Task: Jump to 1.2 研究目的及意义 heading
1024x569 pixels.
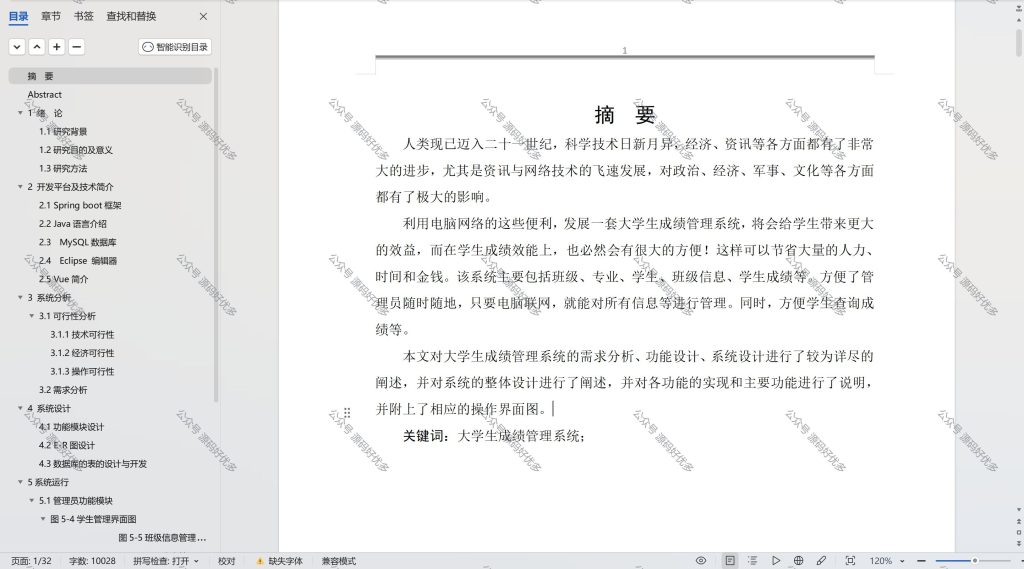Action: pos(76,150)
